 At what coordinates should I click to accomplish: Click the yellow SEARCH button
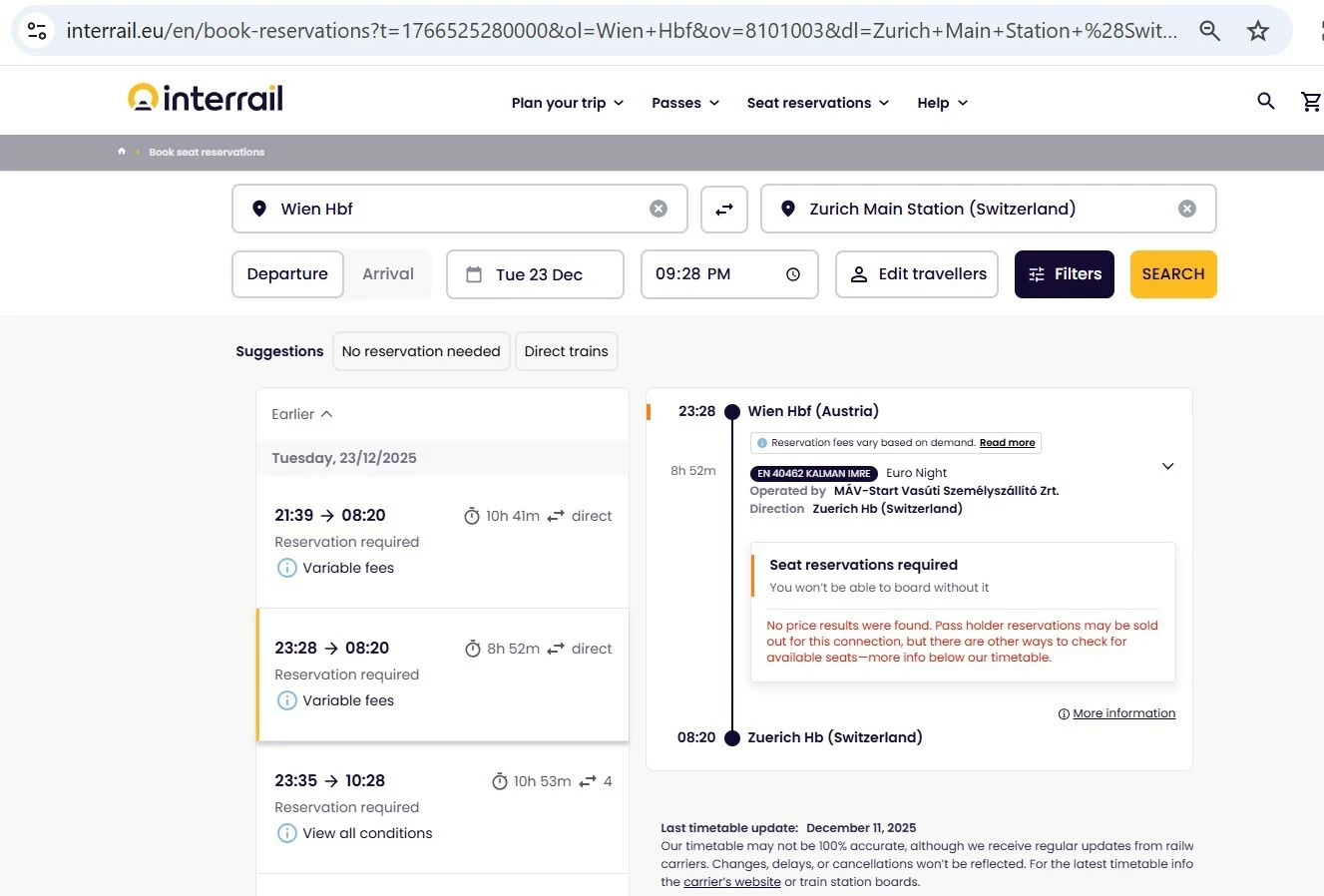click(x=1173, y=274)
